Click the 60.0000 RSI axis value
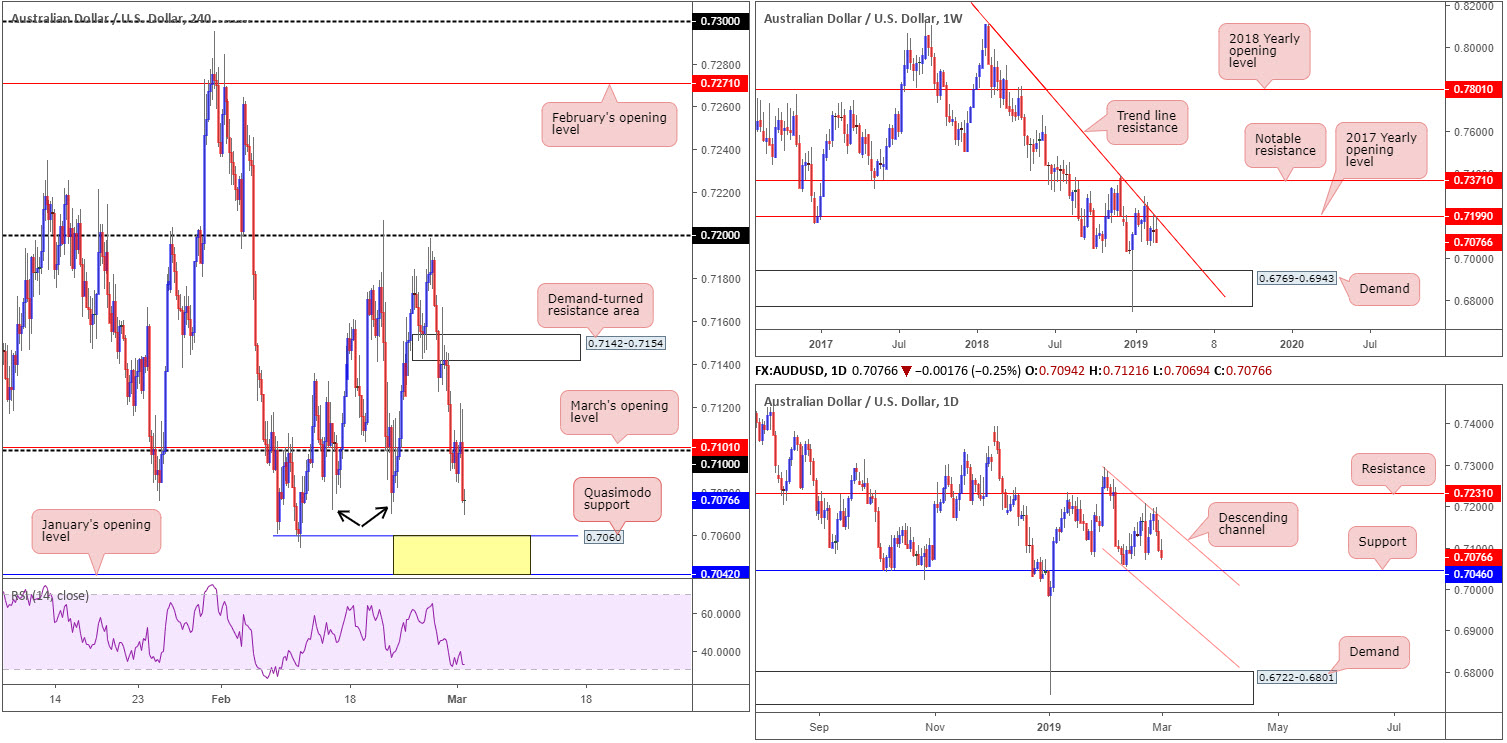This screenshot has width=1507, height=743. tap(719, 613)
